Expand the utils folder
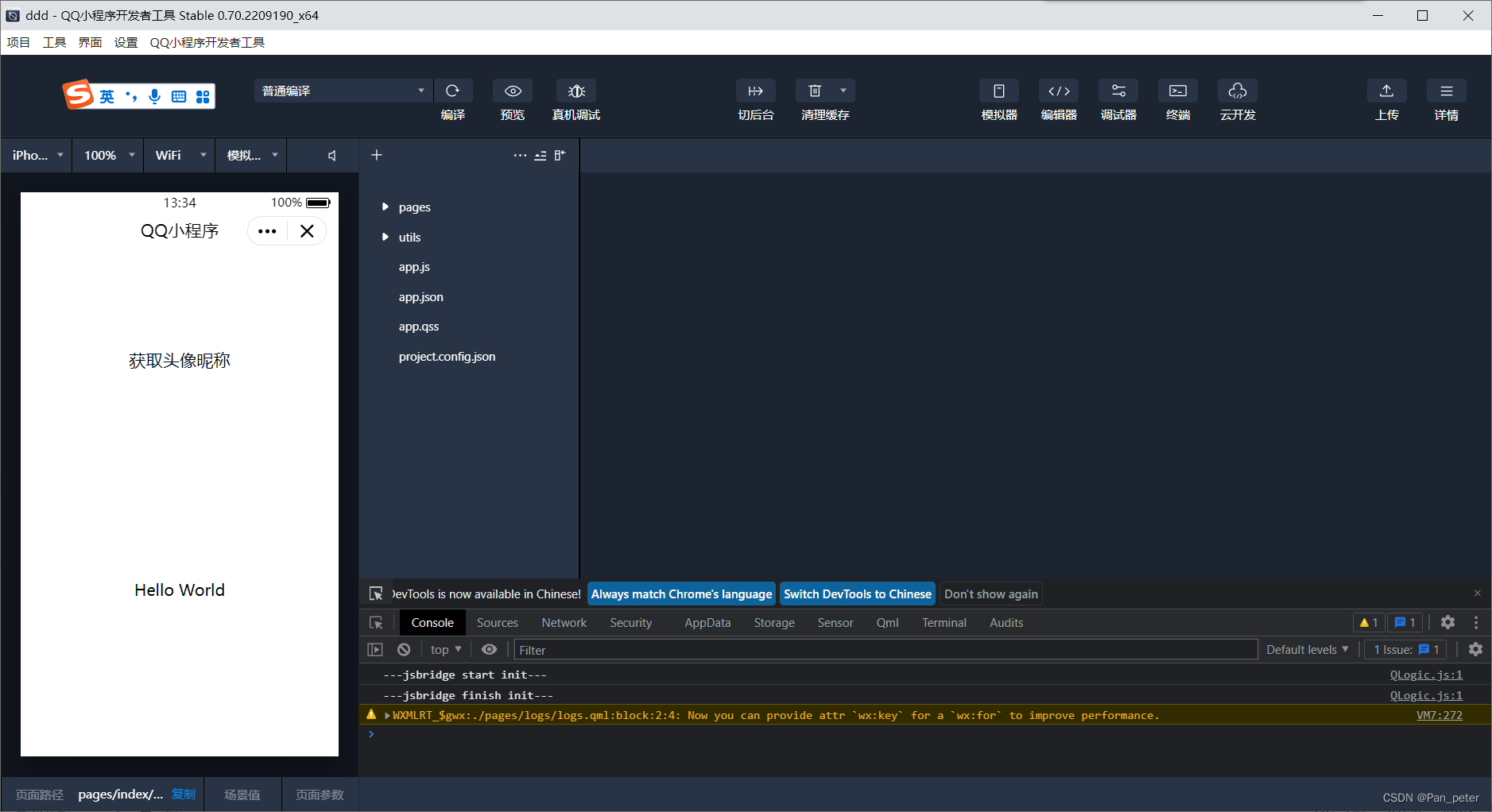 (x=386, y=237)
